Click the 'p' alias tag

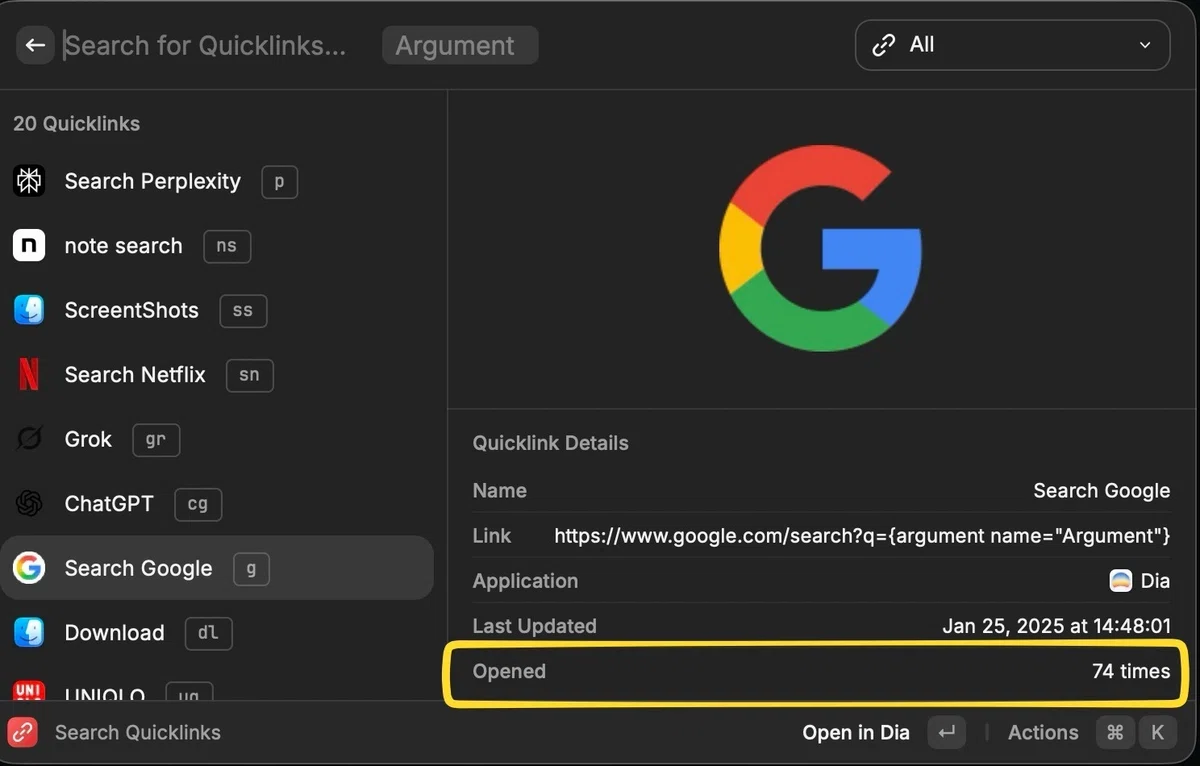pos(279,182)
